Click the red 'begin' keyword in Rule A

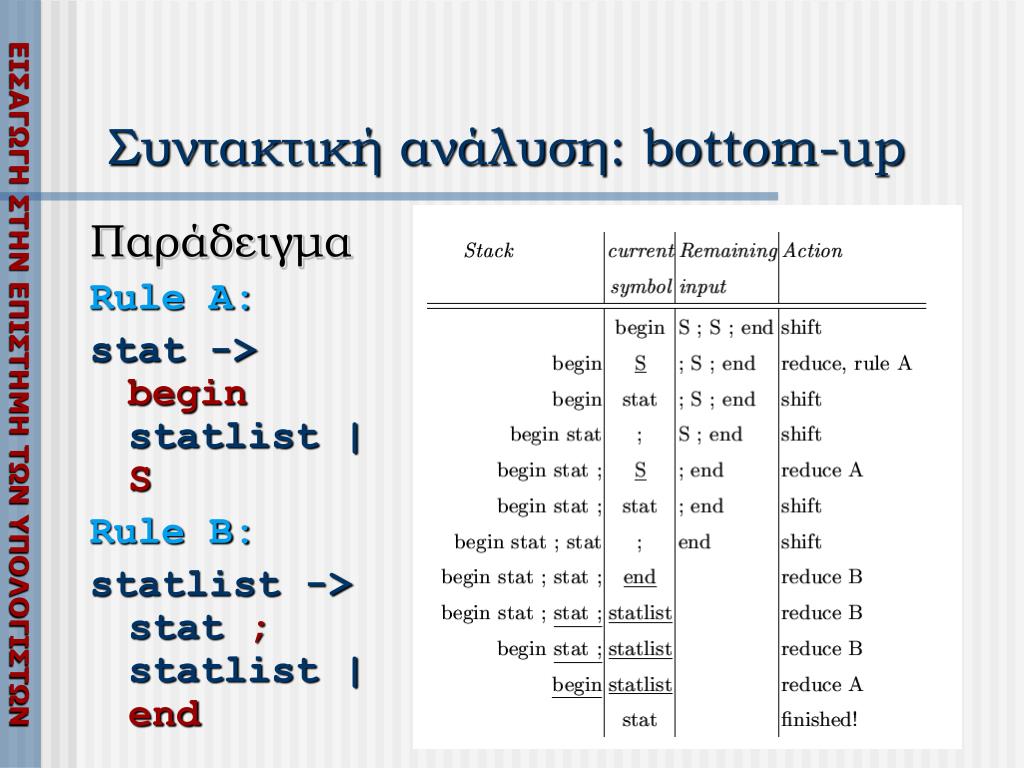point(188,396)
